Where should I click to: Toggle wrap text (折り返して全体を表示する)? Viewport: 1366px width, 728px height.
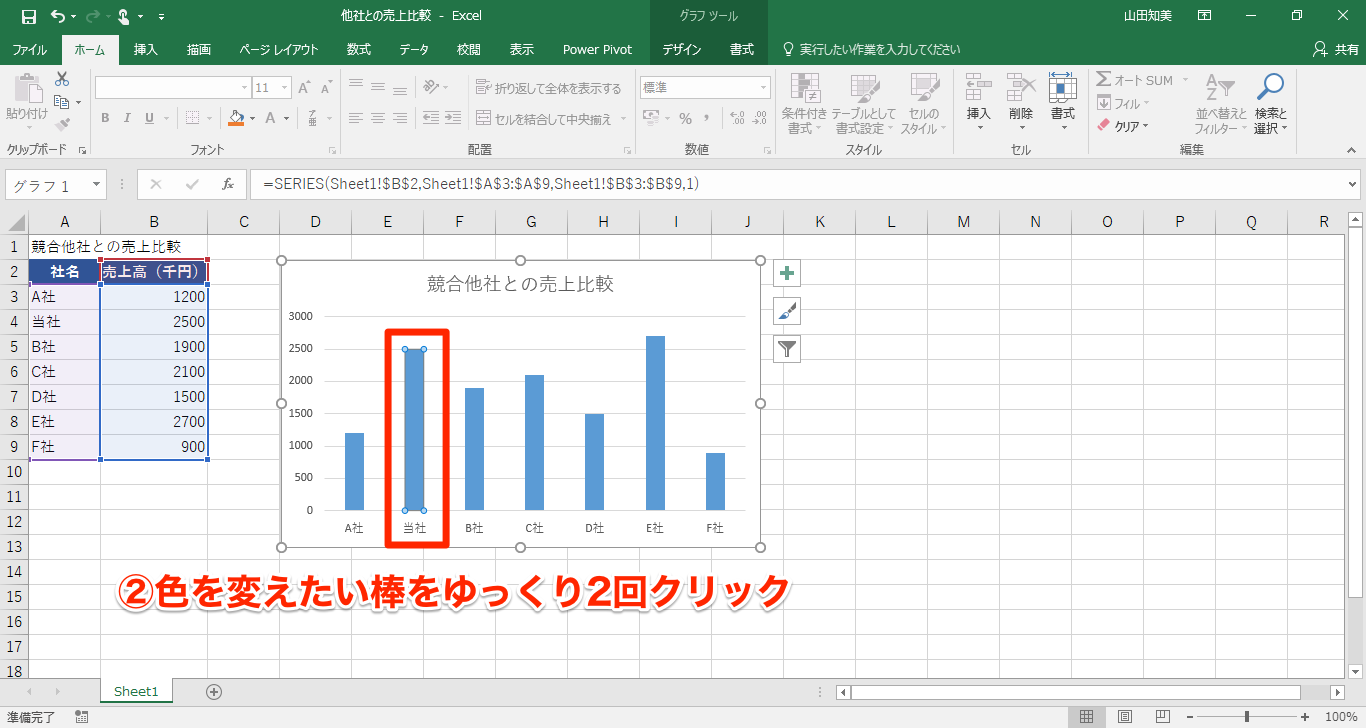click(x=549, y=88)
